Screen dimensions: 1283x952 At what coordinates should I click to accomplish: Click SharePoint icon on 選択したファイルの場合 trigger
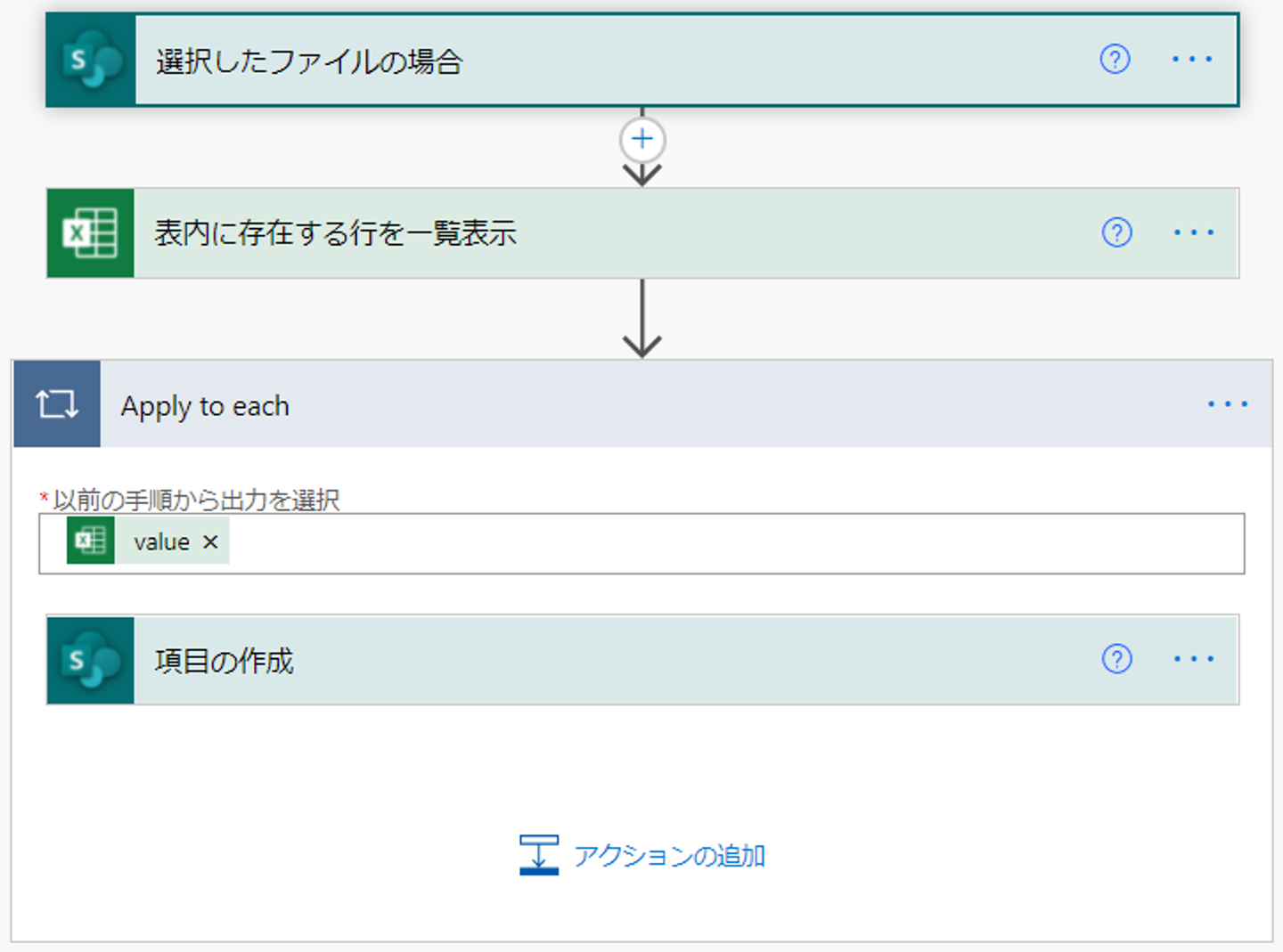(91, 61)
